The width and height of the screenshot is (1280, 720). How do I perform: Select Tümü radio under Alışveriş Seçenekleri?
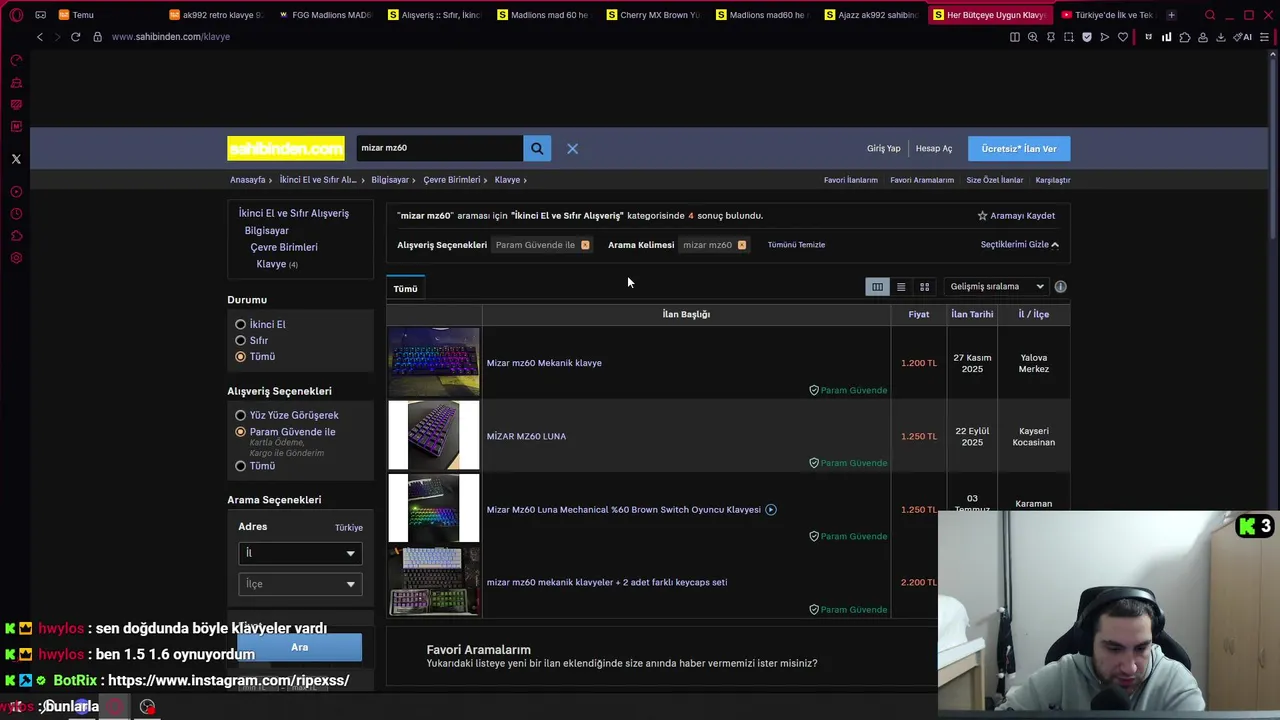[x=240, y=466]
